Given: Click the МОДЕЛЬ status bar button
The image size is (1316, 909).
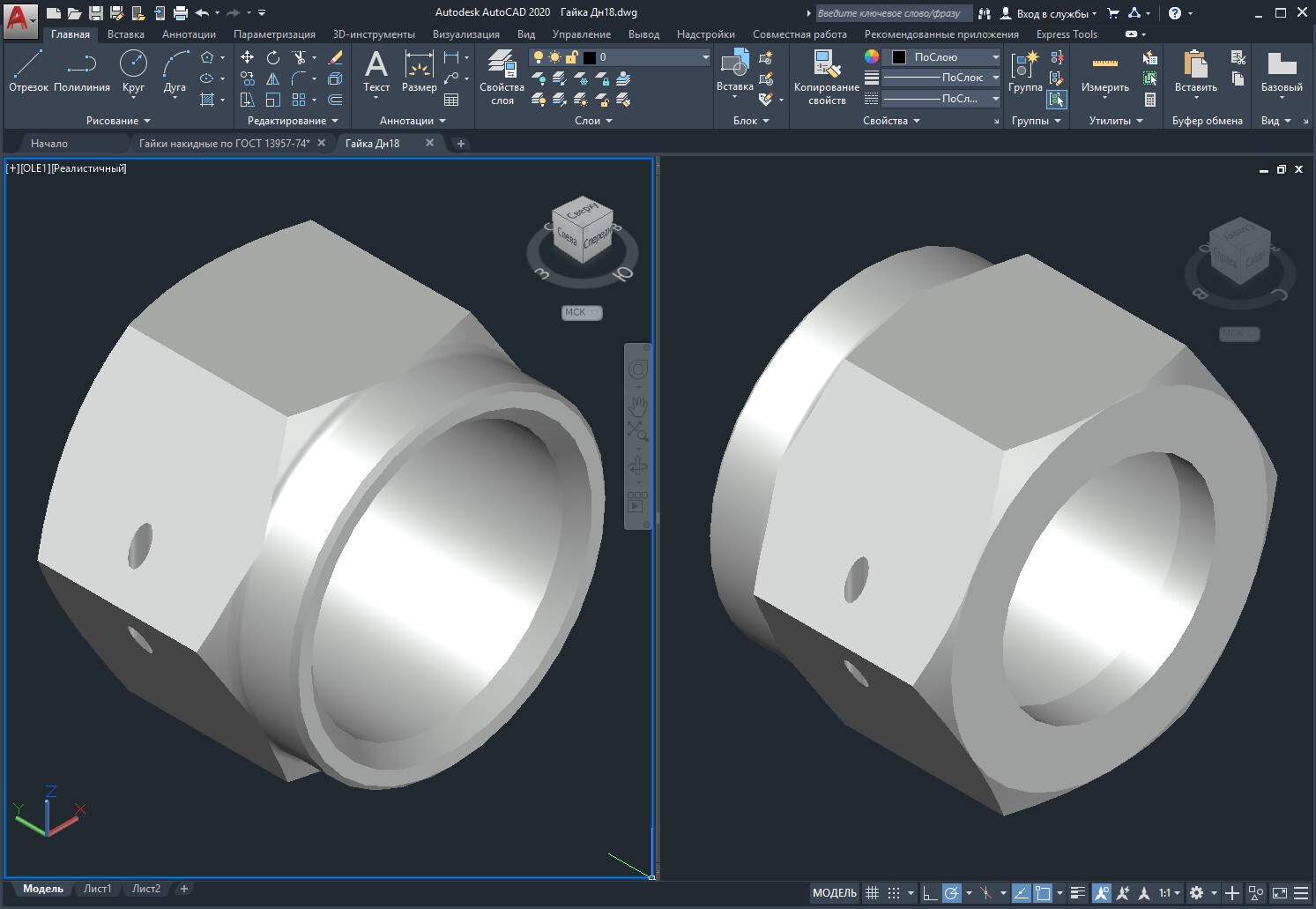Looking at the screenshot, I should coord(834,893).
